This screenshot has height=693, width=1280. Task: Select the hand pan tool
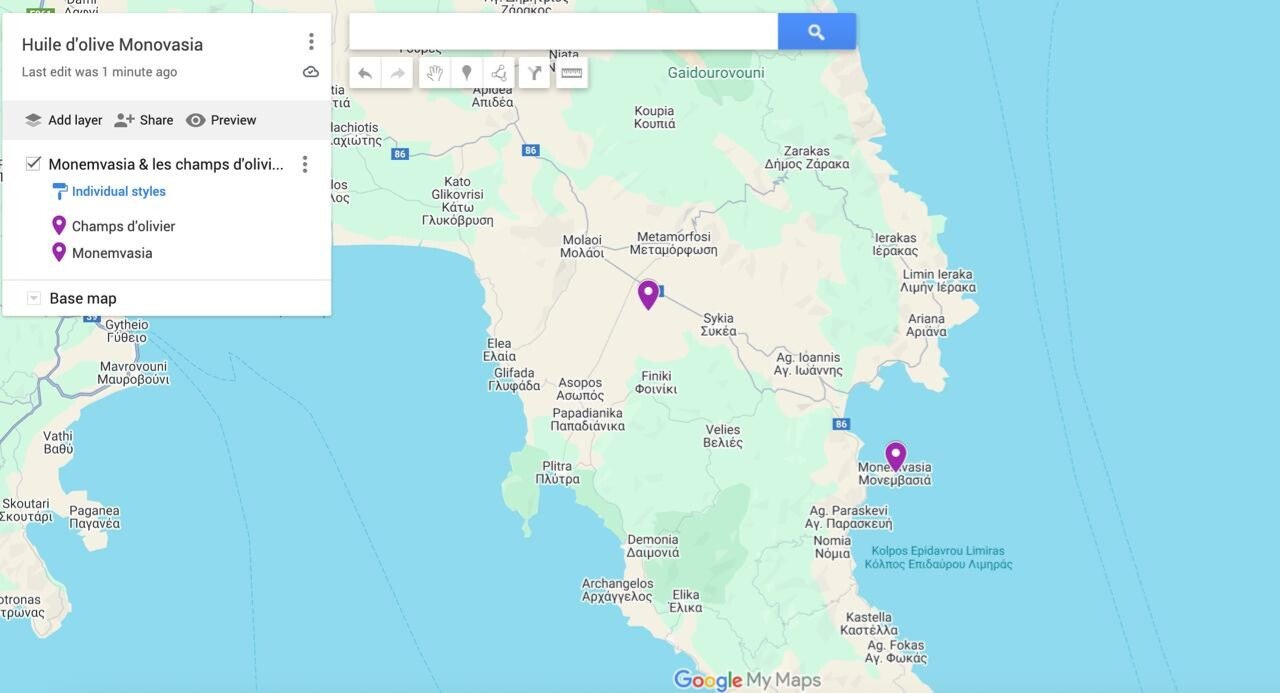[x=434, y=73]
